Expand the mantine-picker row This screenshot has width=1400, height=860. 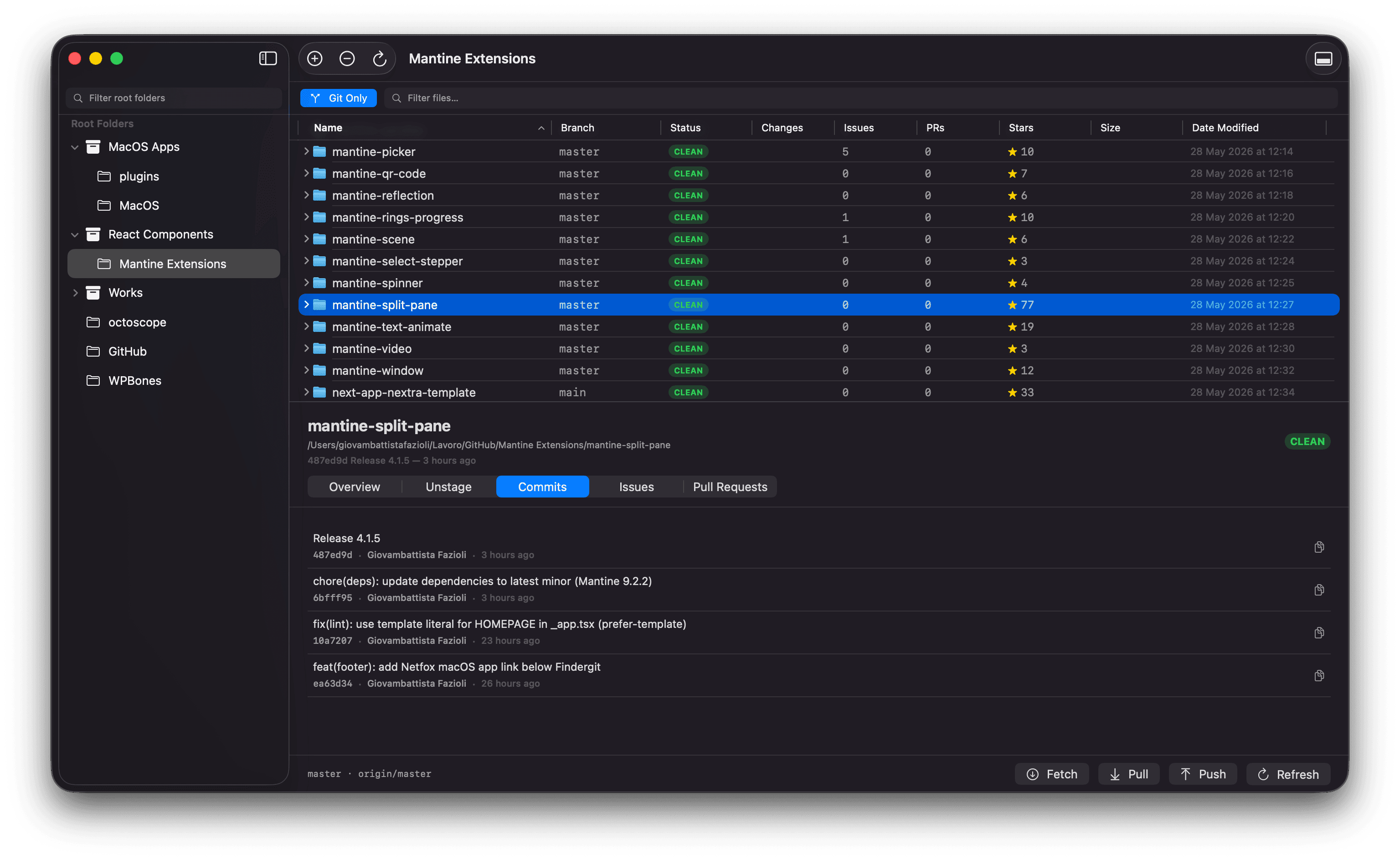tap(306, 151)
